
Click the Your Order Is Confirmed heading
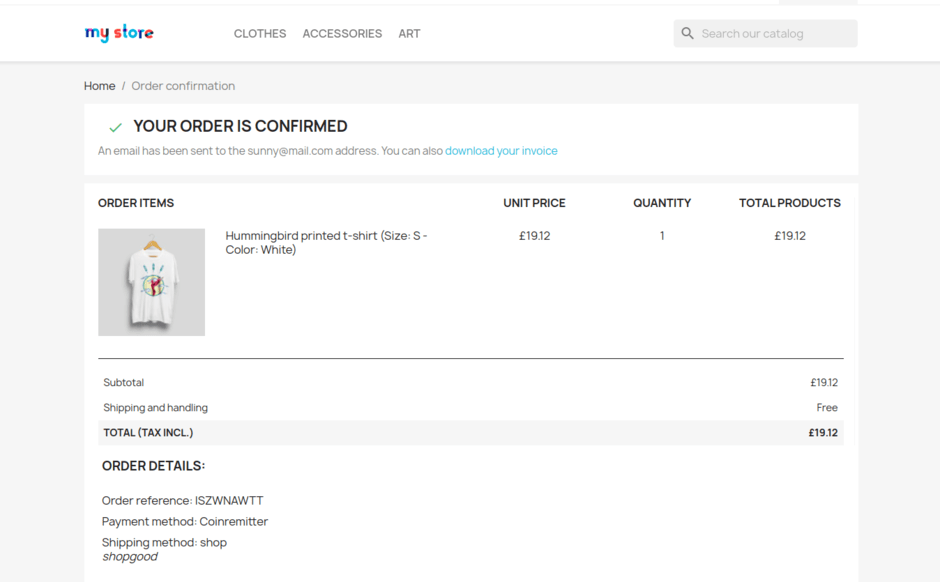pos(240,126)
